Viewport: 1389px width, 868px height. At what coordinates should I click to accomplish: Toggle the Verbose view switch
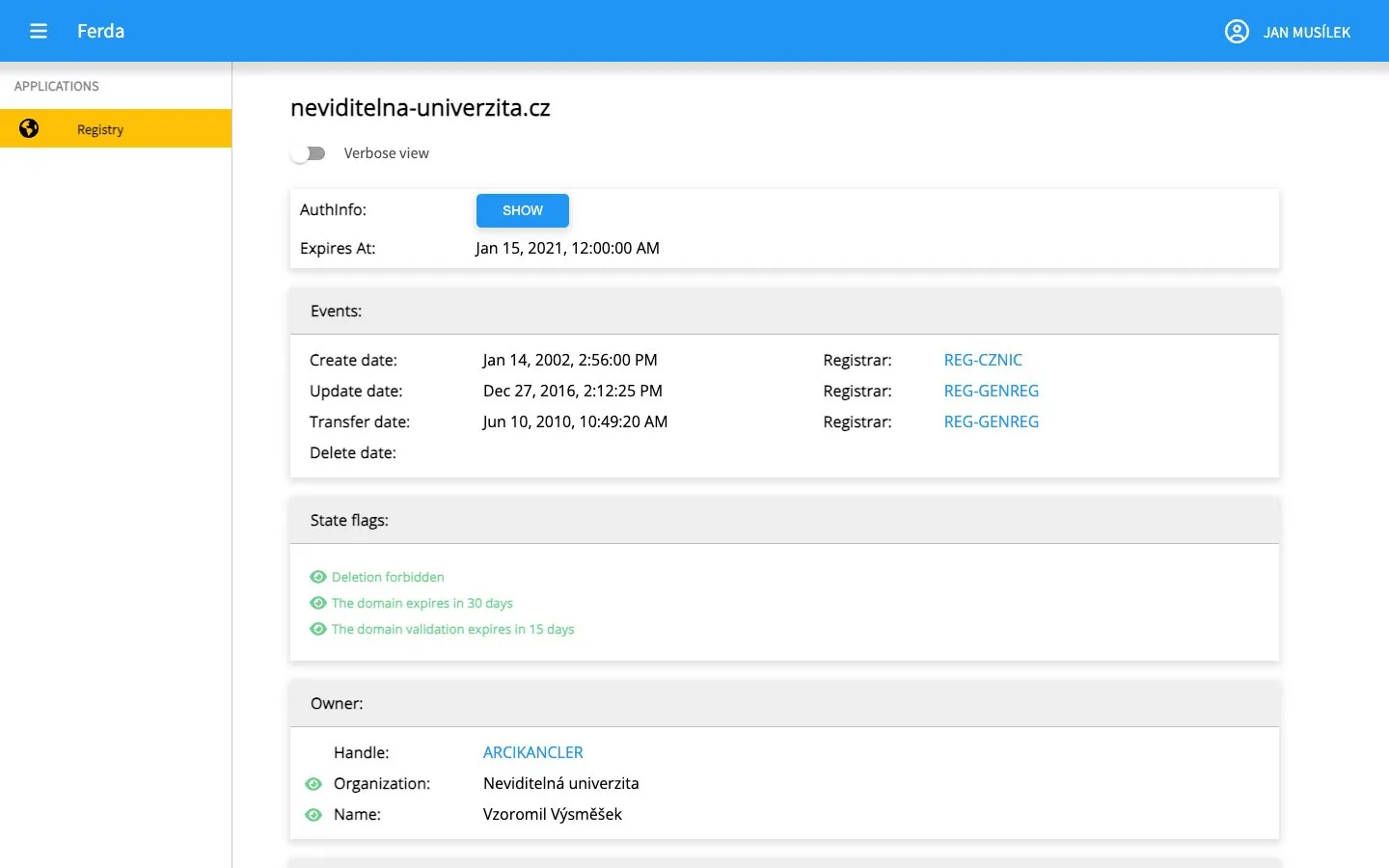[x=309, y=153]
